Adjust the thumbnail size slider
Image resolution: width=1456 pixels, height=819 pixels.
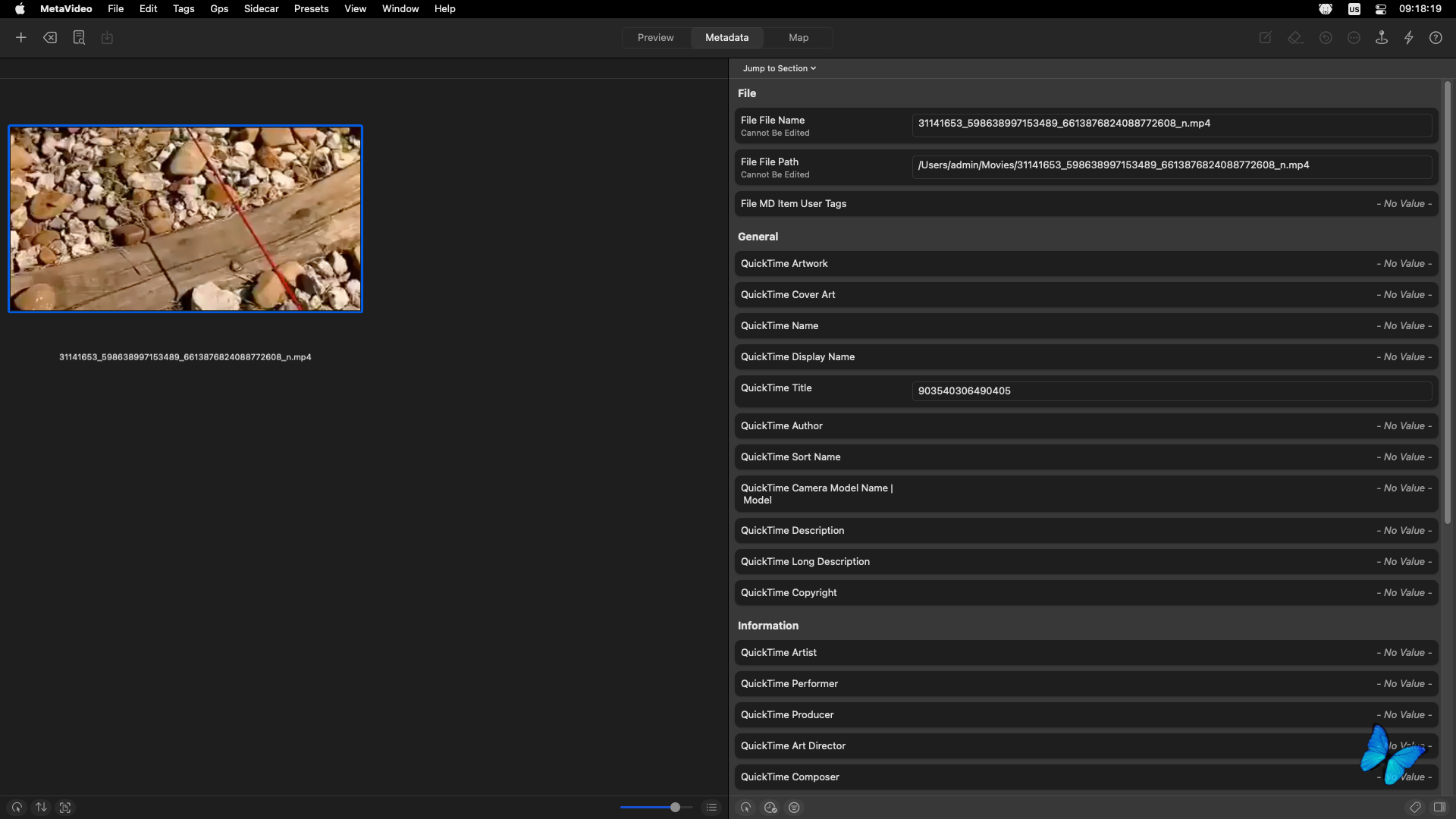coord(675,808)
